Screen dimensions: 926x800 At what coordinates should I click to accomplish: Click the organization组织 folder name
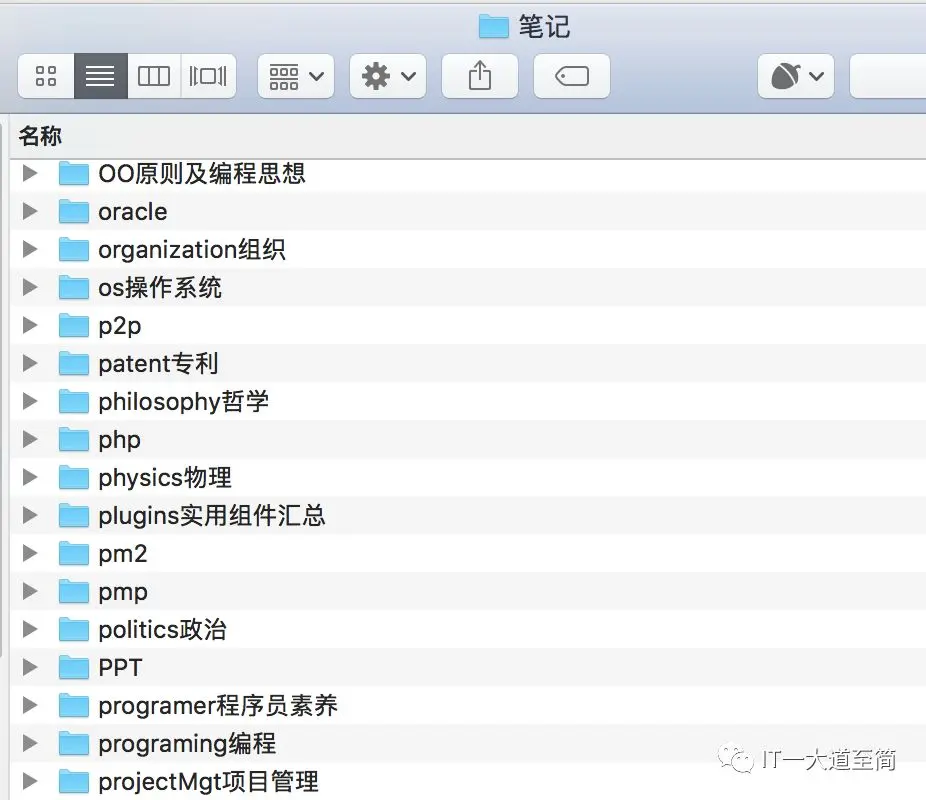coord(192,250)
